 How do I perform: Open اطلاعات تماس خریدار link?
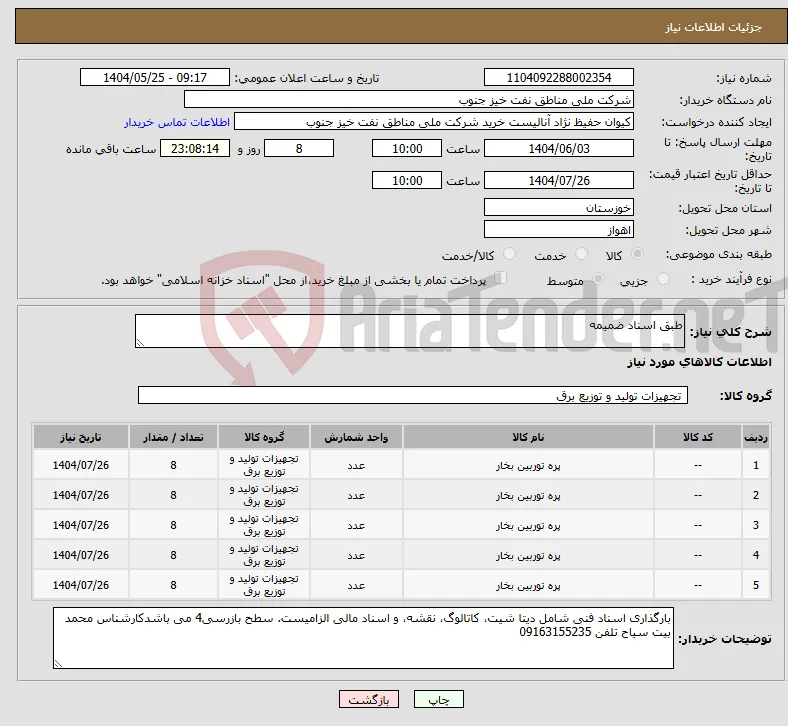tap(177, 122)
